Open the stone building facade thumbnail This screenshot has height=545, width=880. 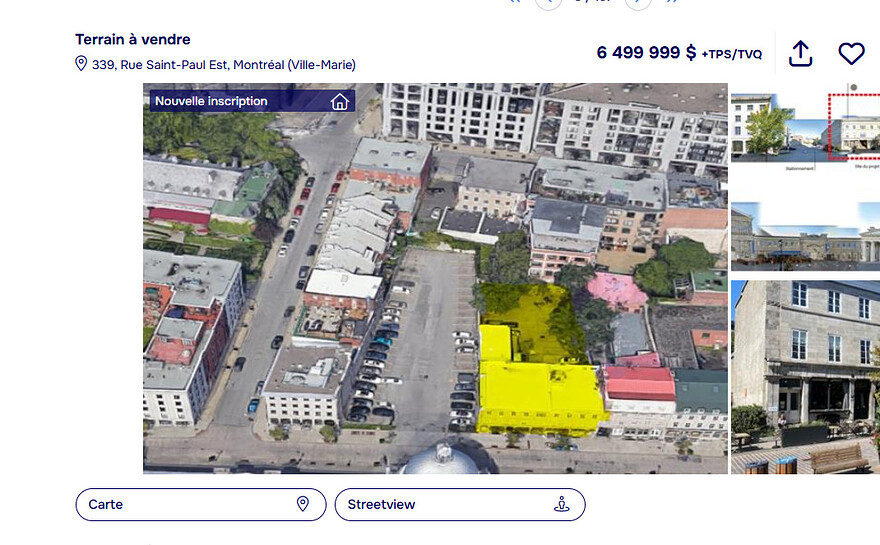click(805, 377)
